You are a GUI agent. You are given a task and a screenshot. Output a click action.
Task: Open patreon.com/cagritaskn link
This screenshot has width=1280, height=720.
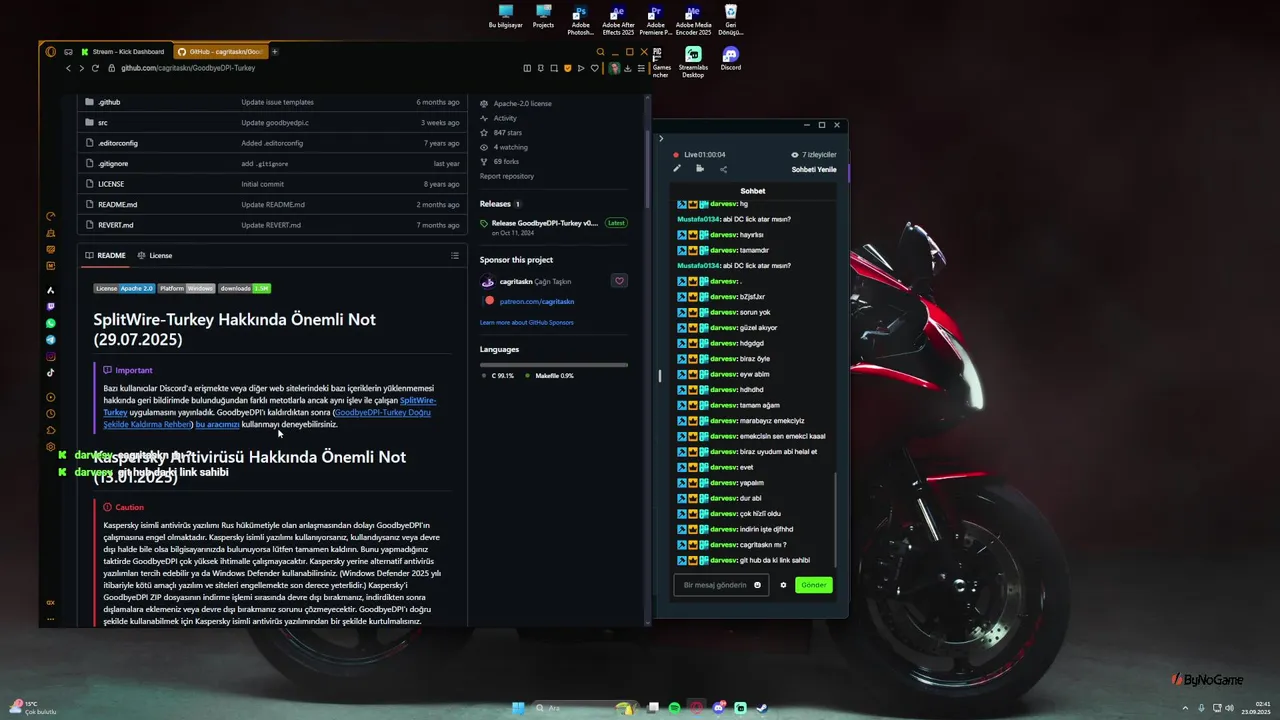coord(537,301)
